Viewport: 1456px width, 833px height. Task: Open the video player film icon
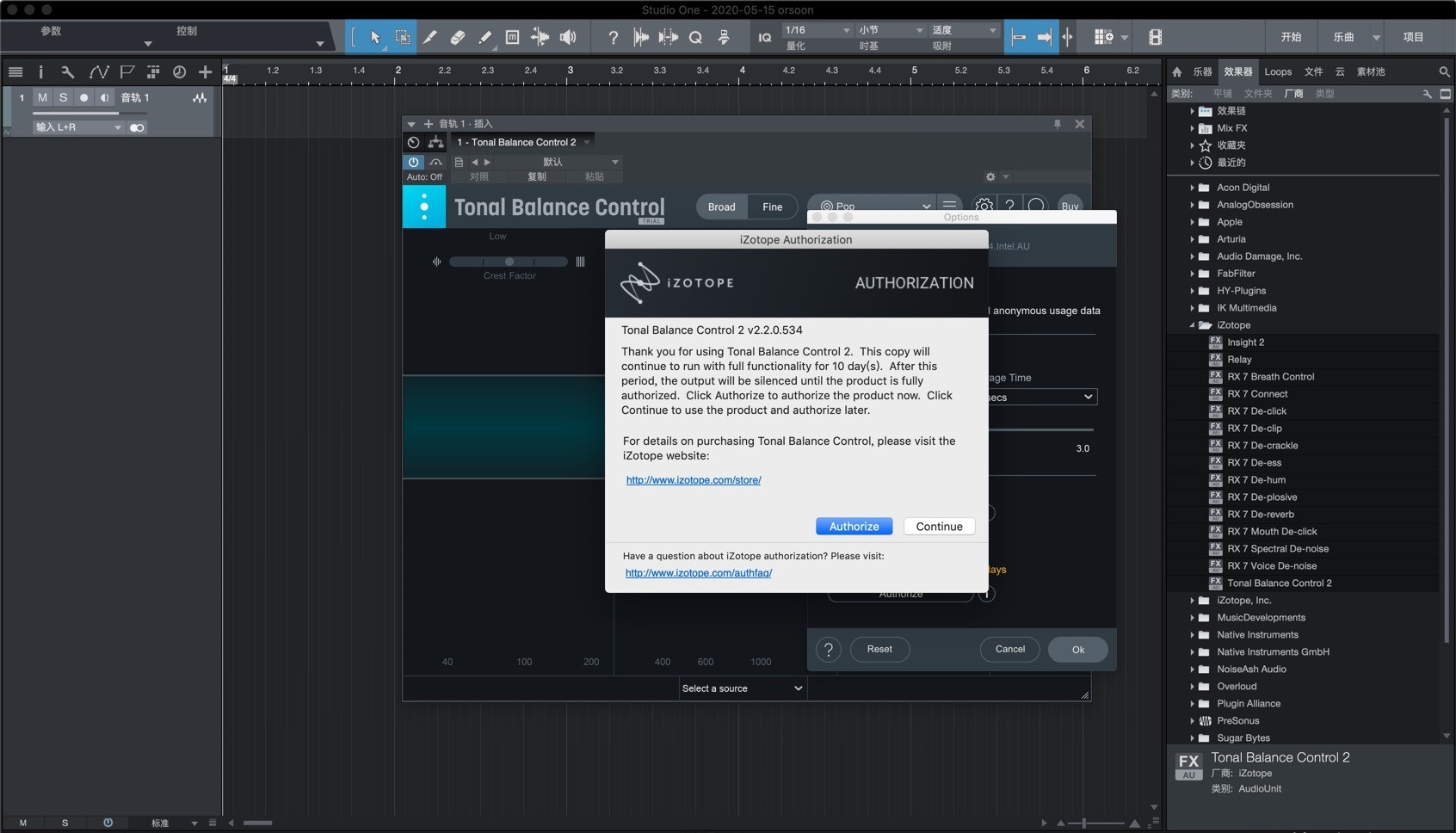(1155, 37)
